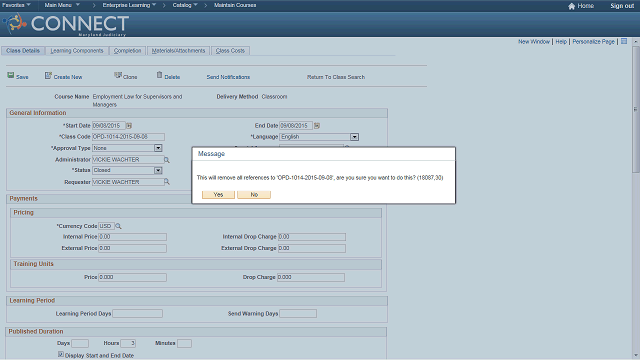Click the Sign out link
This screenshot has height=360, width=640.
(622, 6)
